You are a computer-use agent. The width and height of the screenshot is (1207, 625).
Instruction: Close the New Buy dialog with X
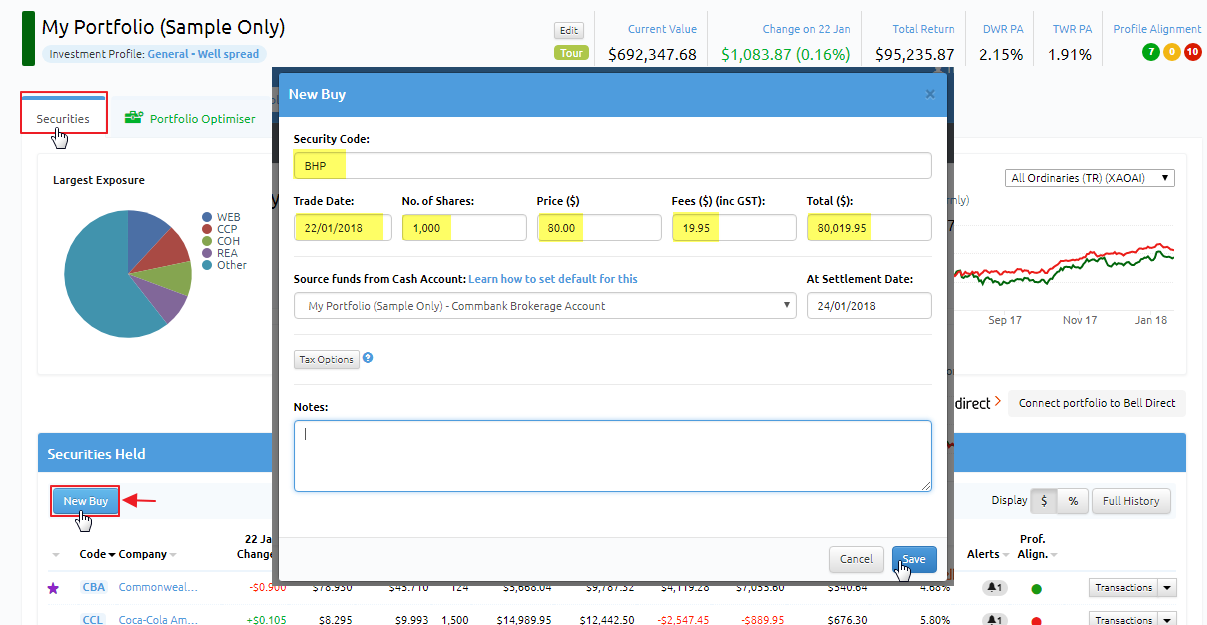930,94
